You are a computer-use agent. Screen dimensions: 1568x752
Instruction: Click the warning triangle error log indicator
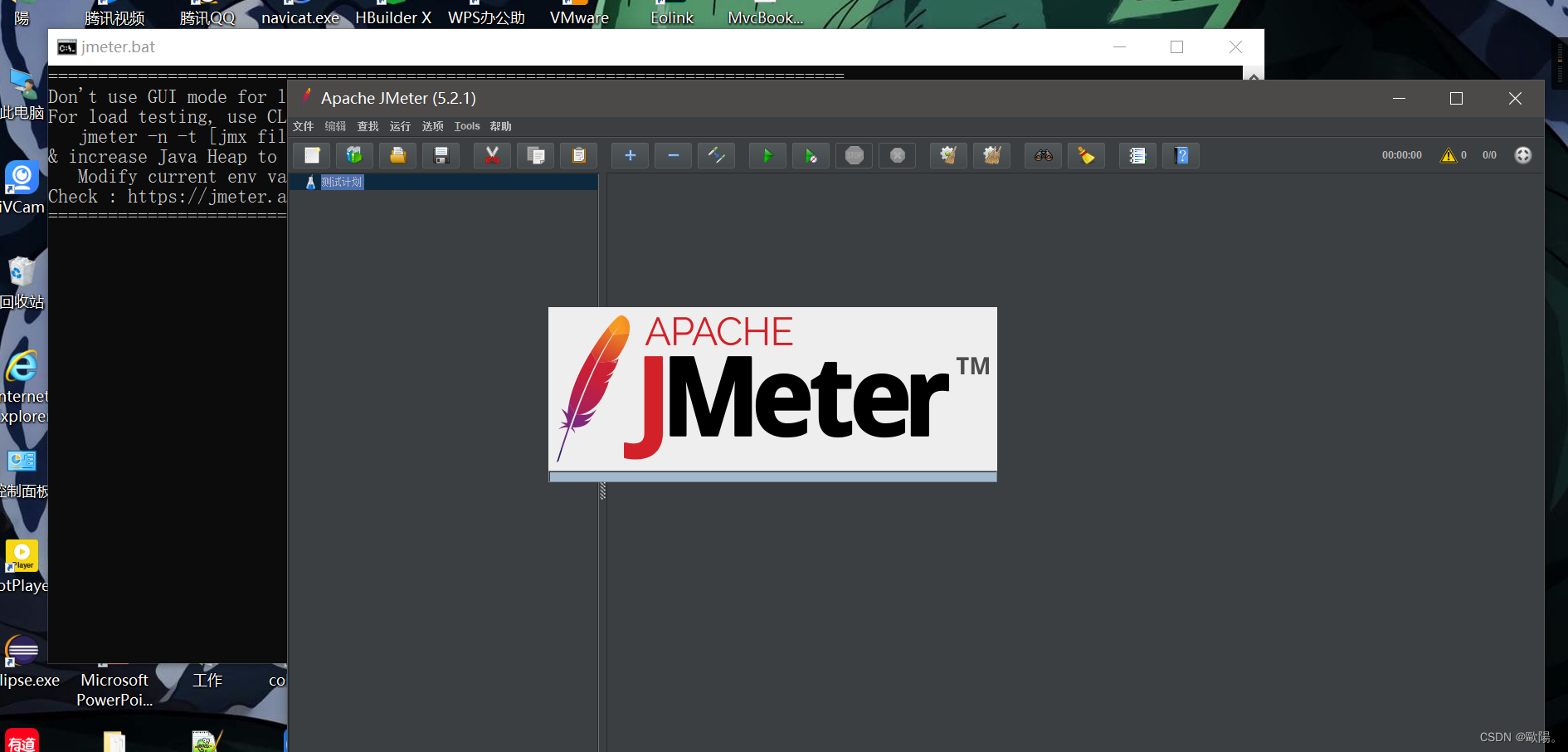[1449, 155]
